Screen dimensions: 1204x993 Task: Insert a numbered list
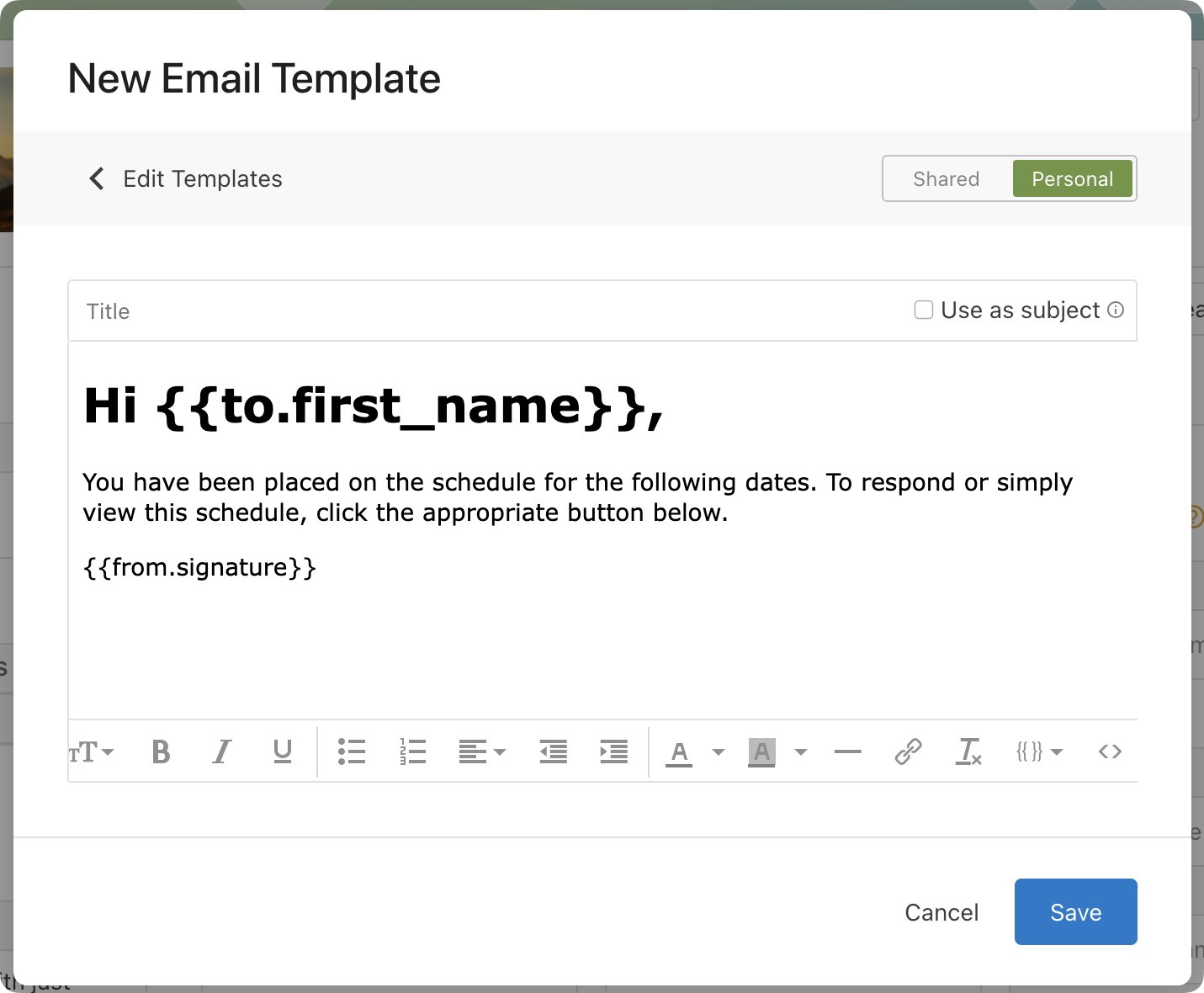[x=412, y=751]
